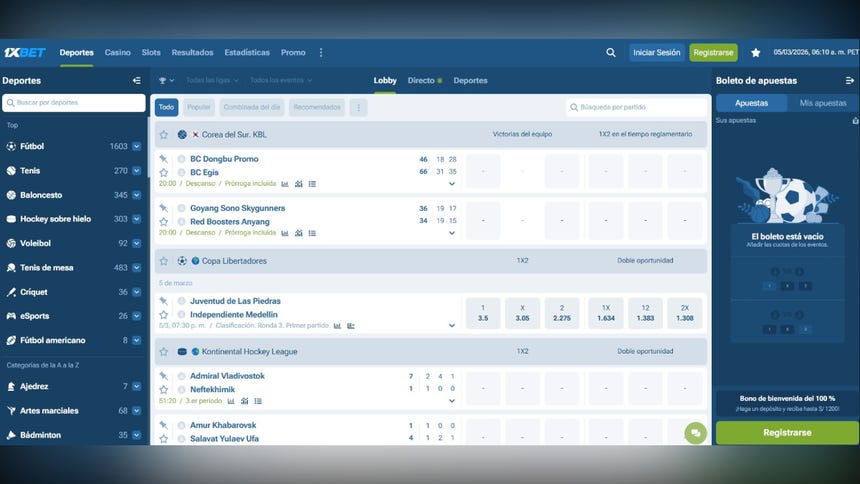Open list icon for BC Dongbu Promo match

[x=312, y=184]
